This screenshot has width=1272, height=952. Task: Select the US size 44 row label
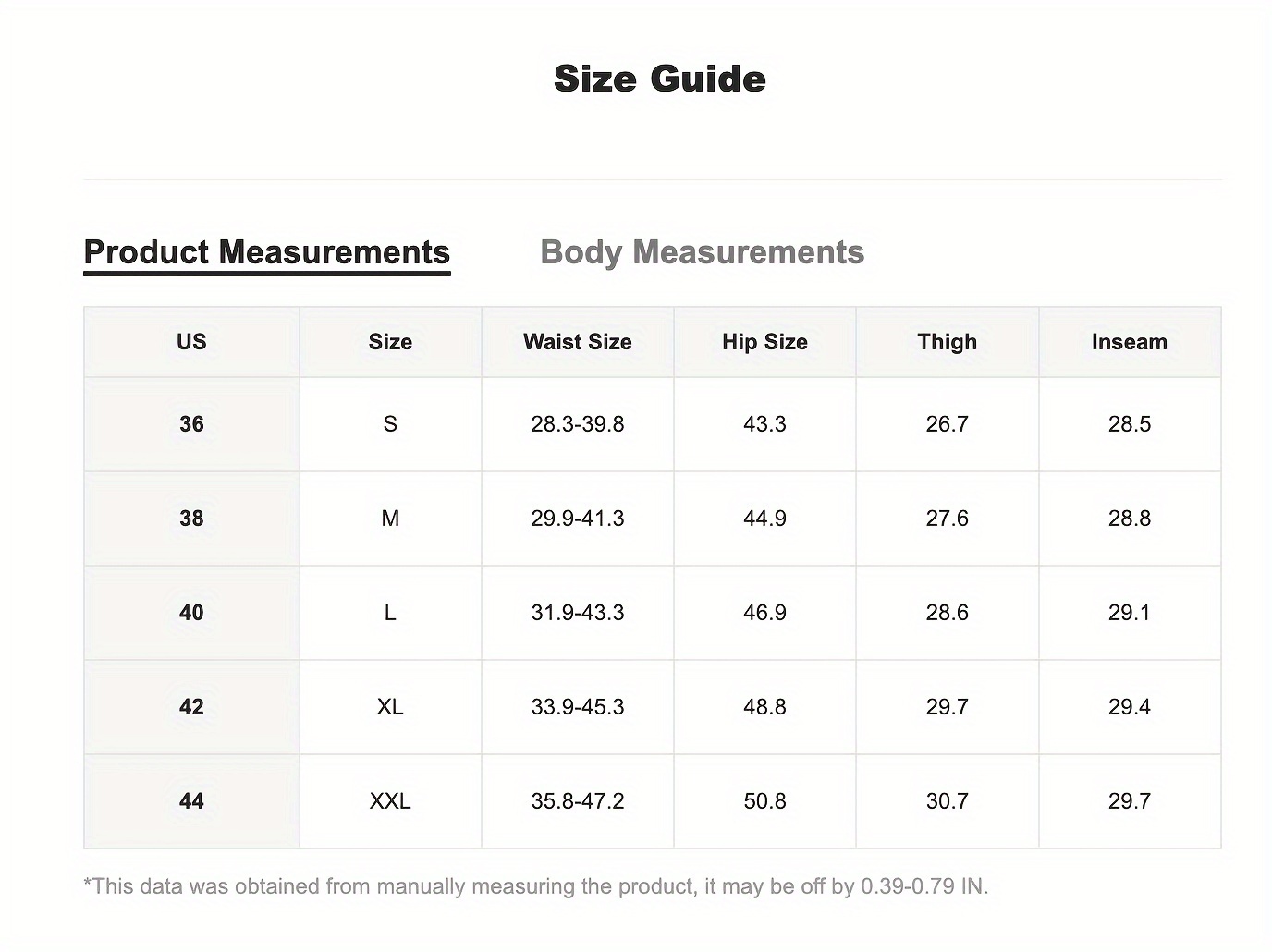(191, 801)
